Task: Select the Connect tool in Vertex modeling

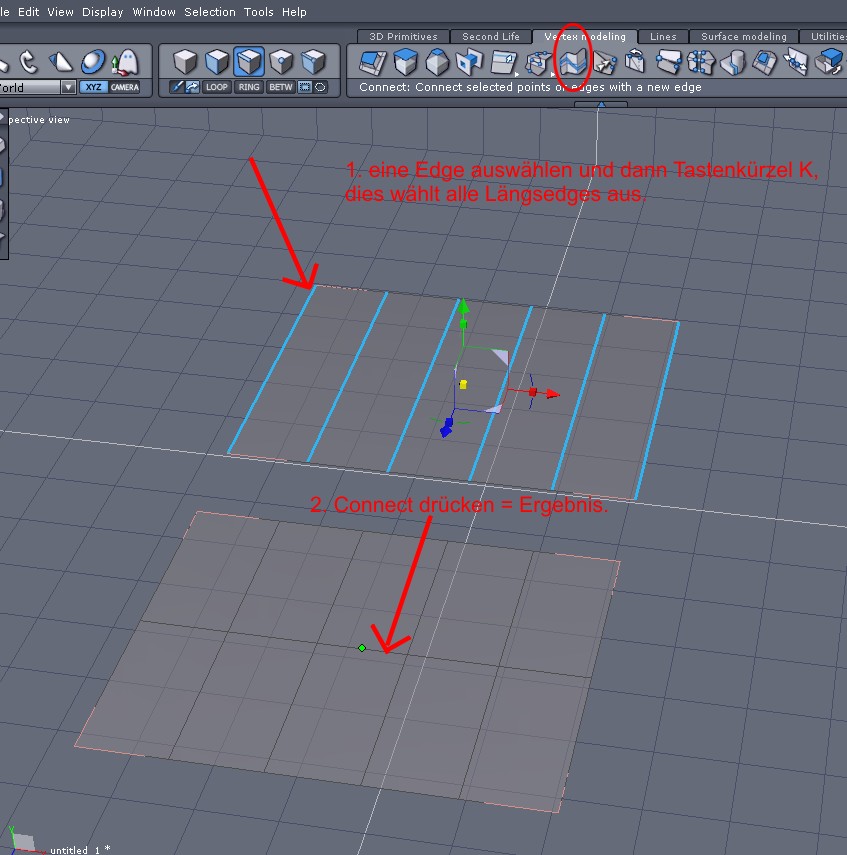Action: click(572, 62)
